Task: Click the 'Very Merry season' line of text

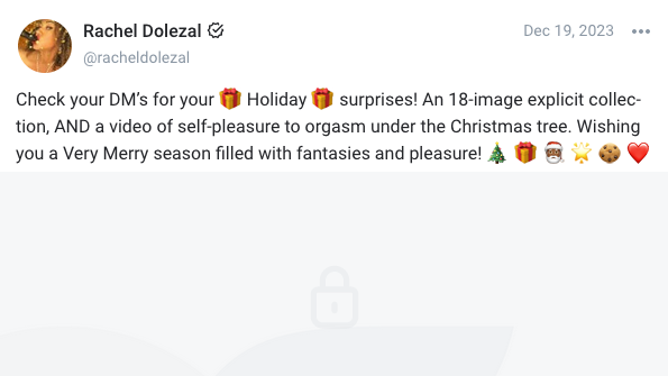Action: coord(136,153)
